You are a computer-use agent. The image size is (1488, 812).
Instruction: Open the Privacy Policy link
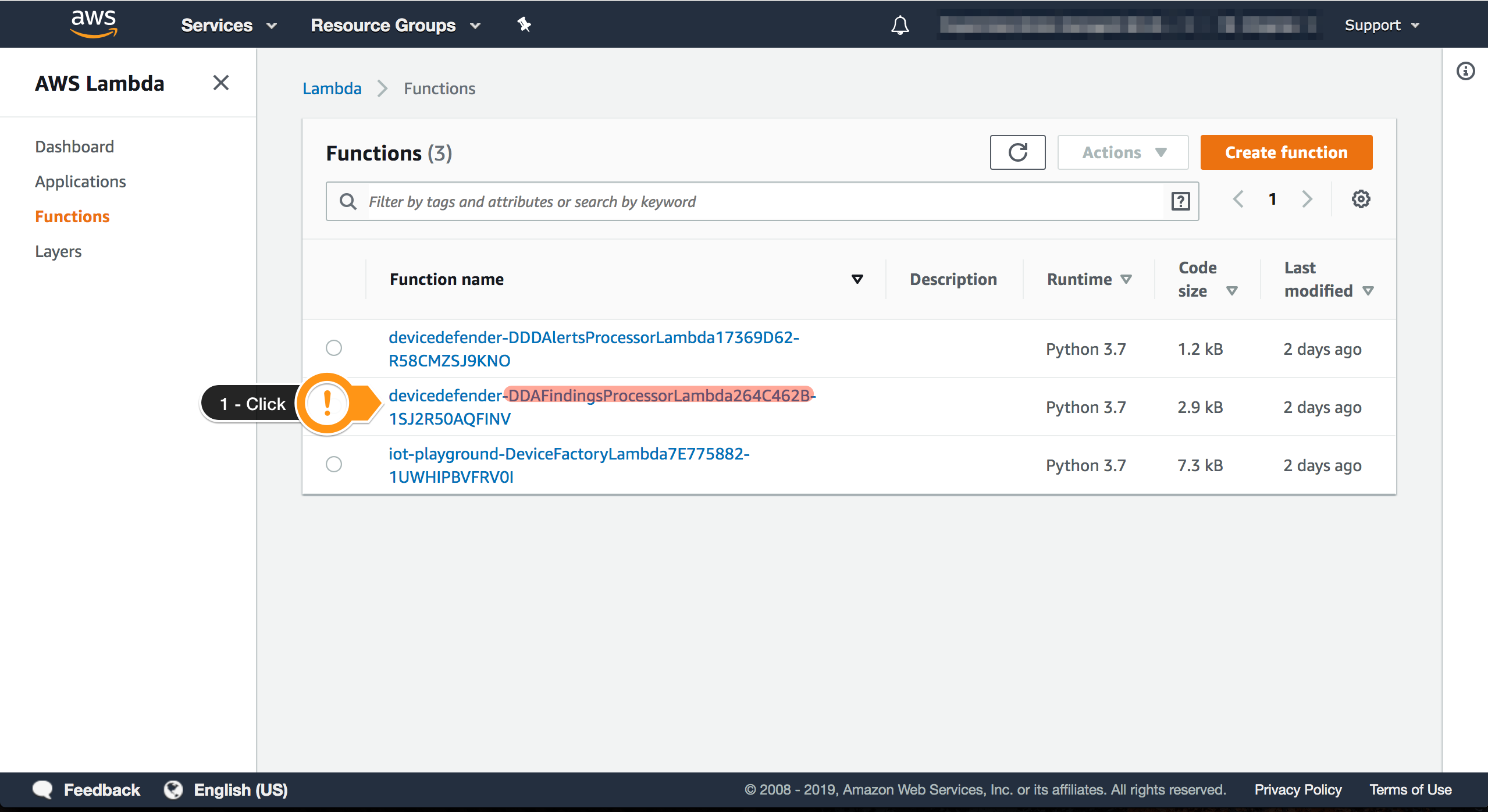1298,789
